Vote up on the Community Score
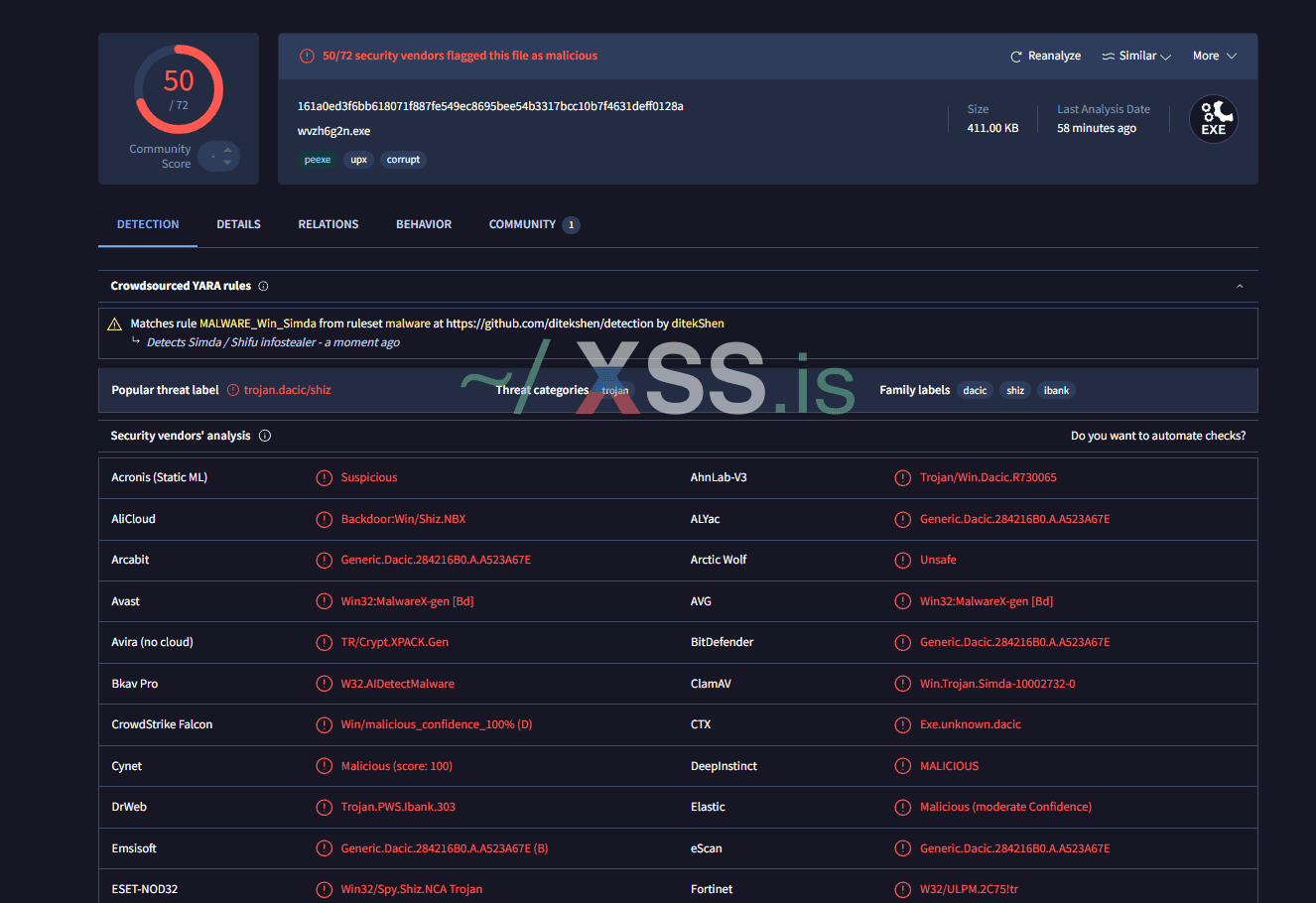 [x=227, y=150]
